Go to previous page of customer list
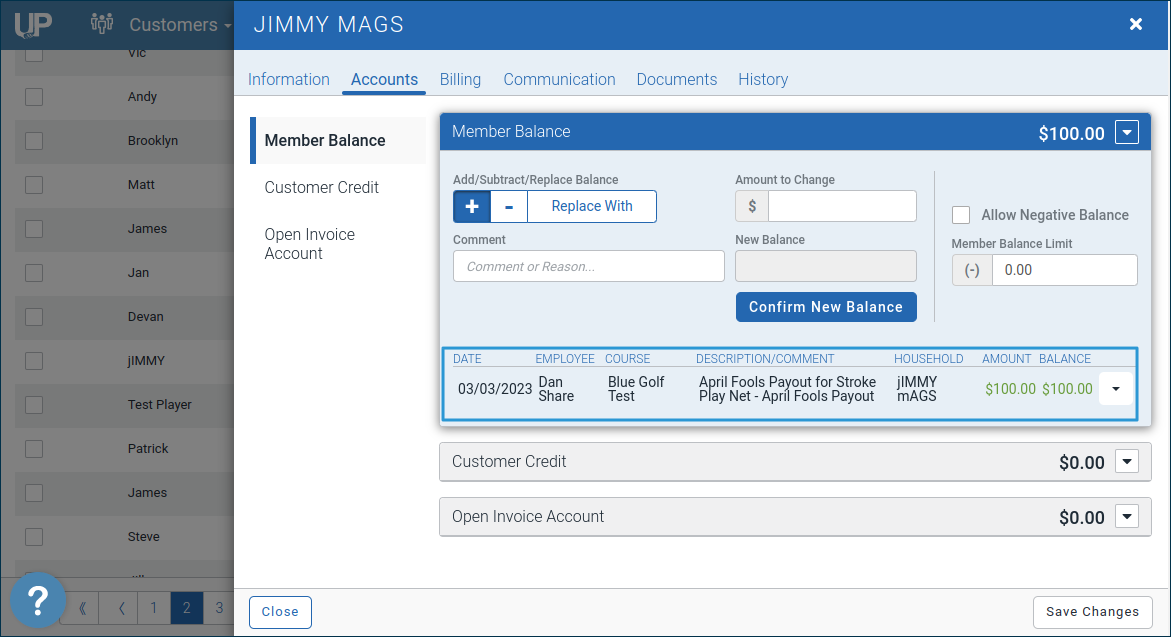The image size is (1171, 637). pyautogui.click(x=121, y=608)
